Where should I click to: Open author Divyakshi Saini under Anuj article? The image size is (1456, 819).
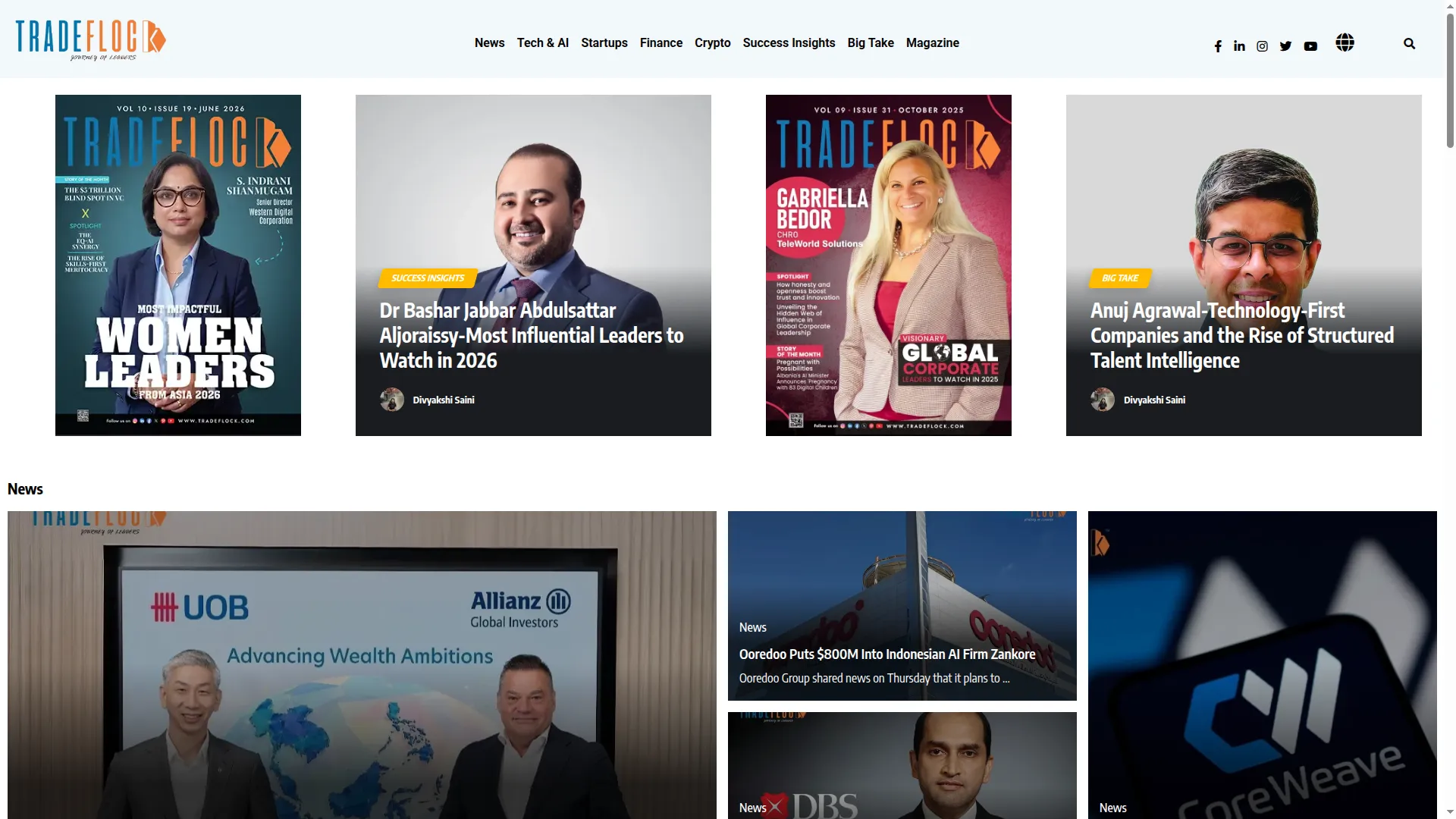click(1154, 400)
